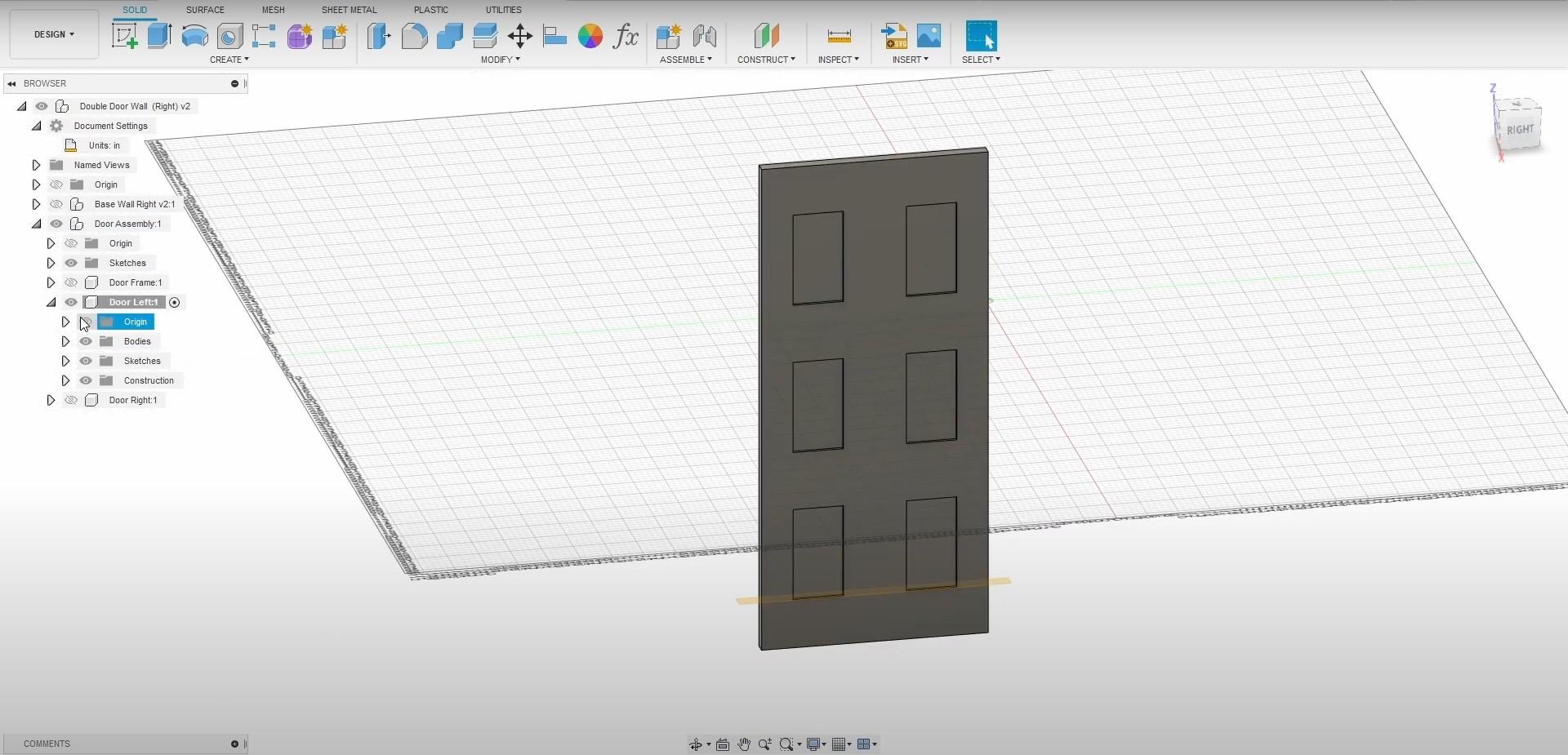Viewport: 1568px width, 755px height.
Task: Open Grid and Snaps settings icon
Action: tap(839, 744)
